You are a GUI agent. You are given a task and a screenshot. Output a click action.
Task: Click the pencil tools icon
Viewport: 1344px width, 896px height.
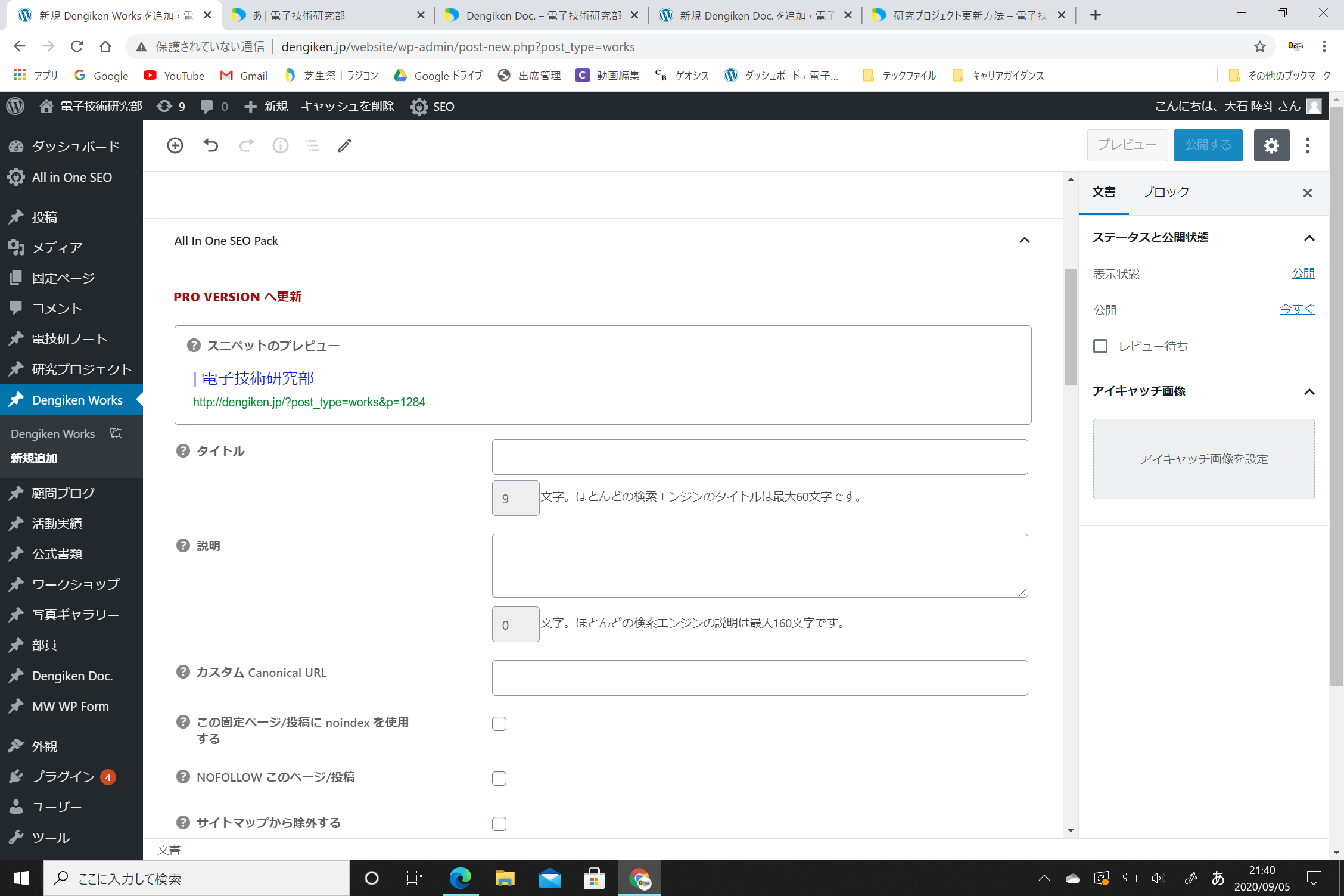pyautogui.click(x=345, y=145)
